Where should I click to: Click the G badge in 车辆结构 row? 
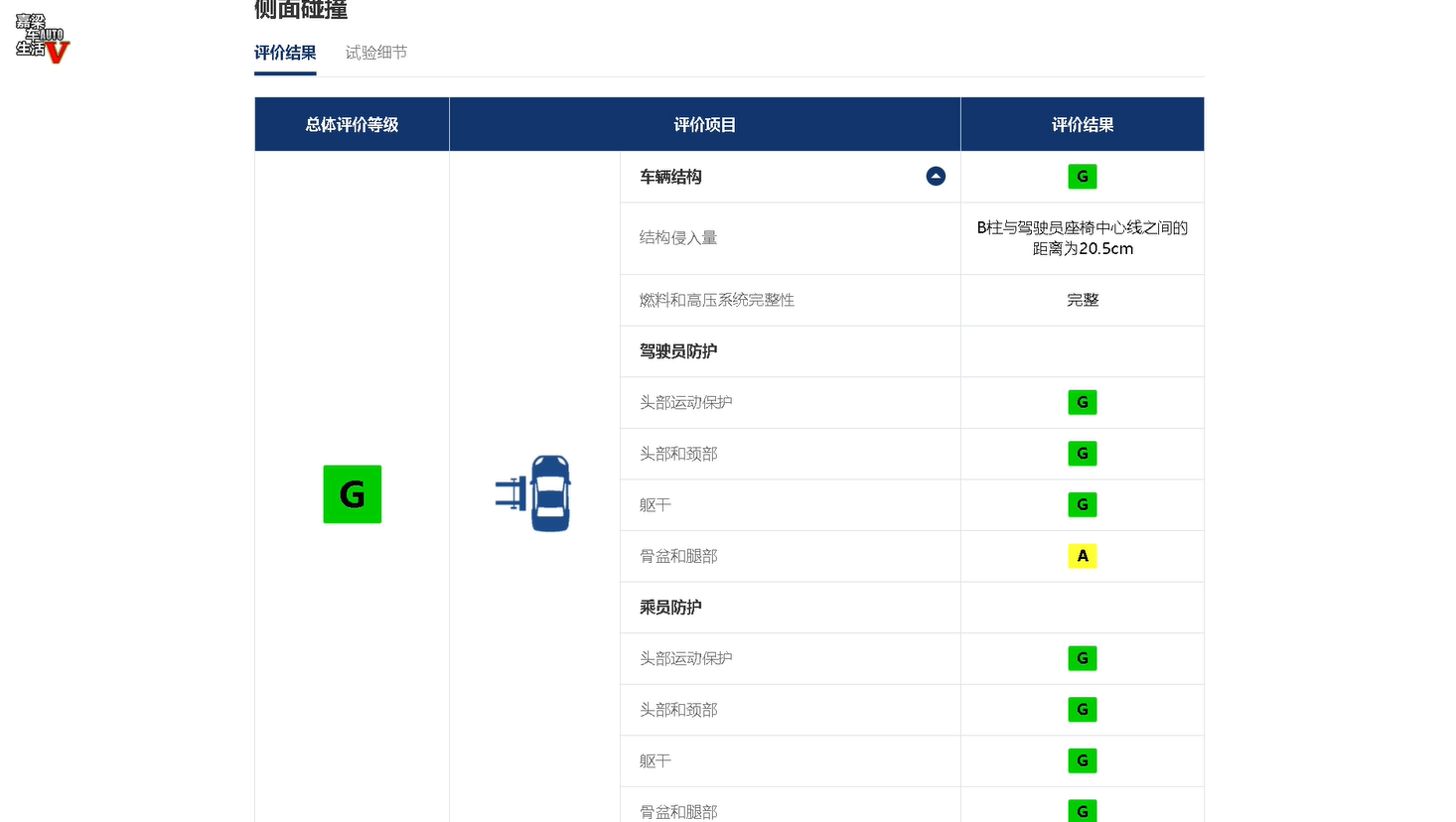1083,177
